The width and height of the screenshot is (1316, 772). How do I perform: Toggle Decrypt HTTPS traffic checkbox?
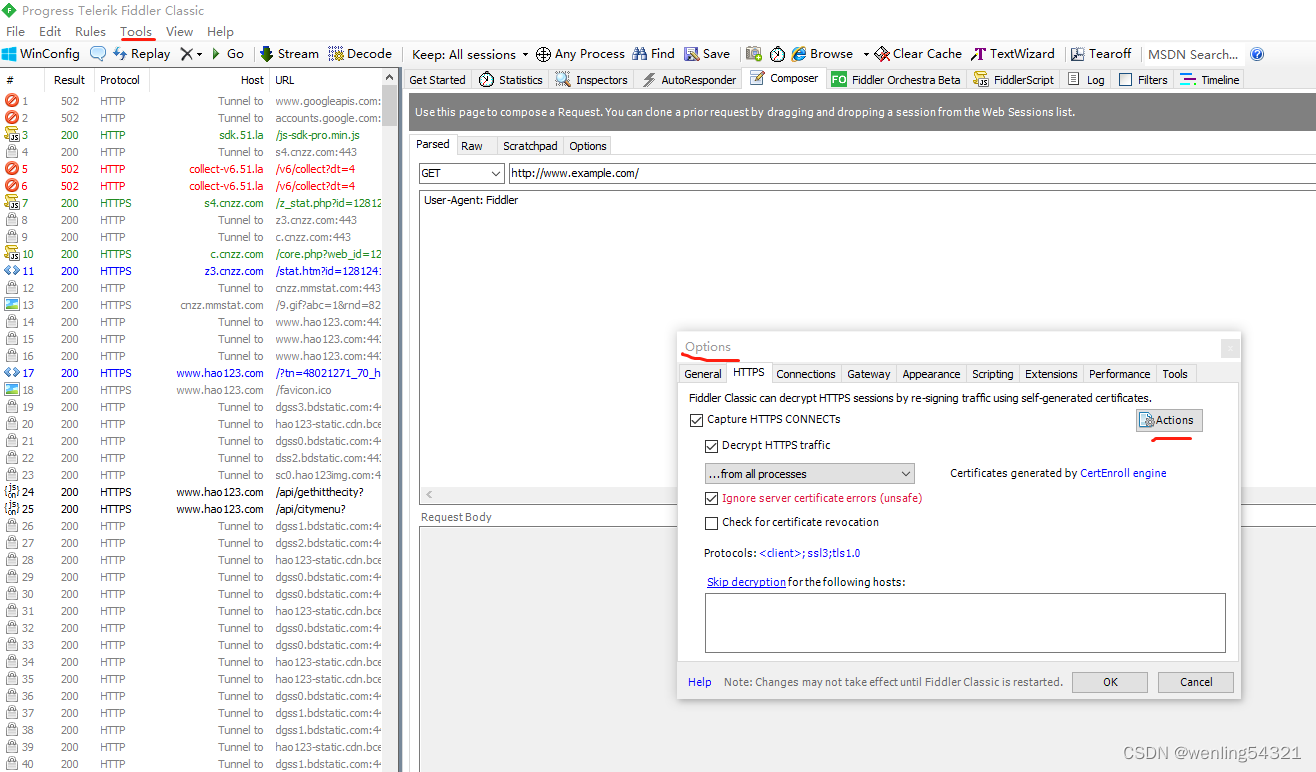(x=712, y=446)
